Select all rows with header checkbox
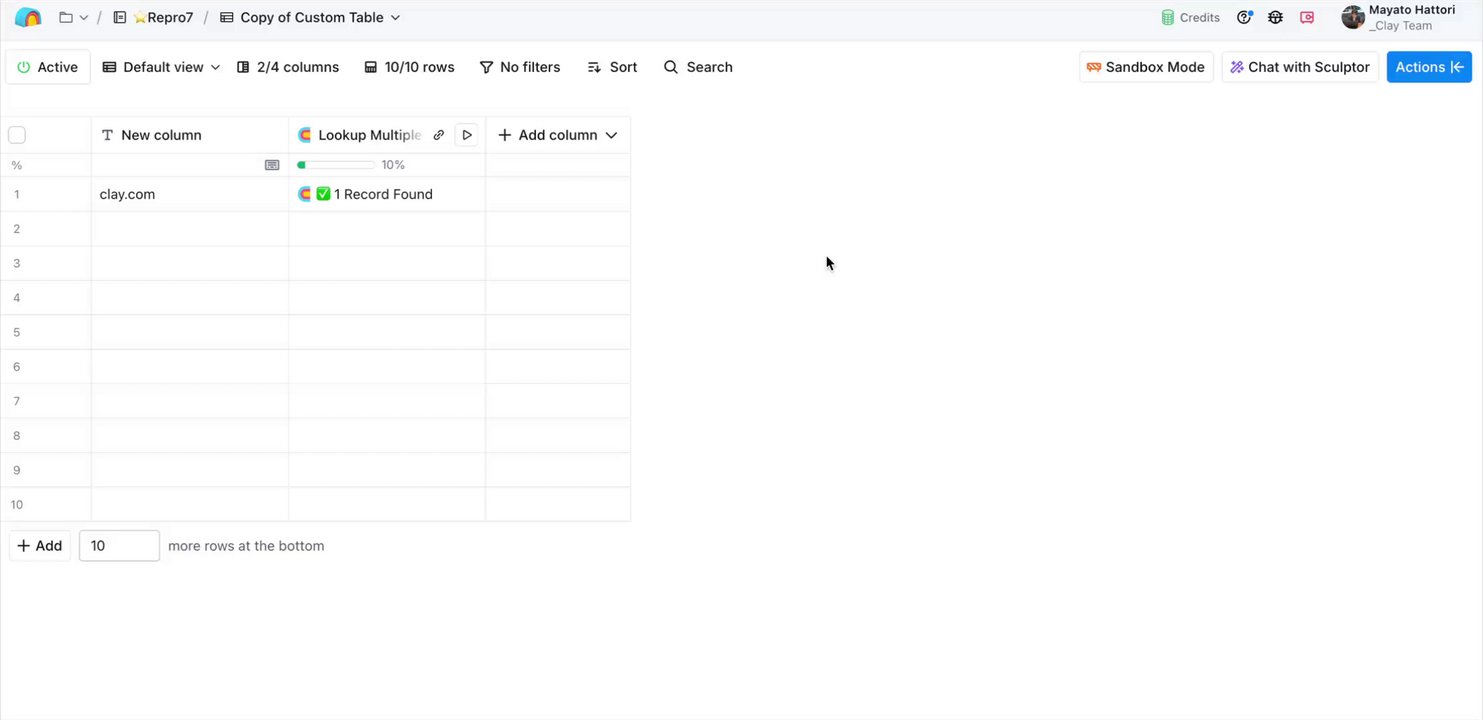Viewport: 1483px width, 720px height. (x=17, y=135)
